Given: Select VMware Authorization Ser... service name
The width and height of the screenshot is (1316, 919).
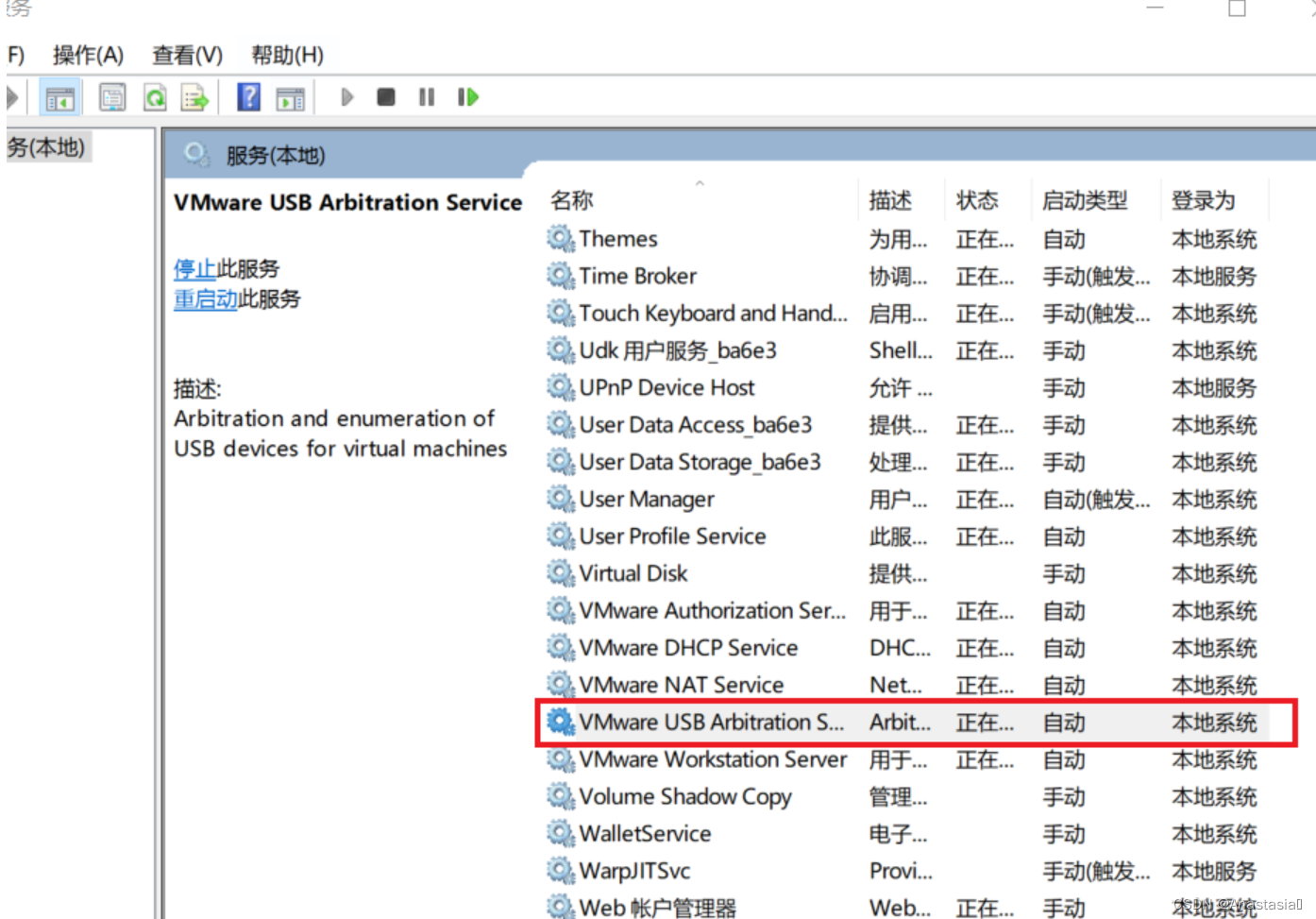Looking at the screenshot, I should pos(713,611).
